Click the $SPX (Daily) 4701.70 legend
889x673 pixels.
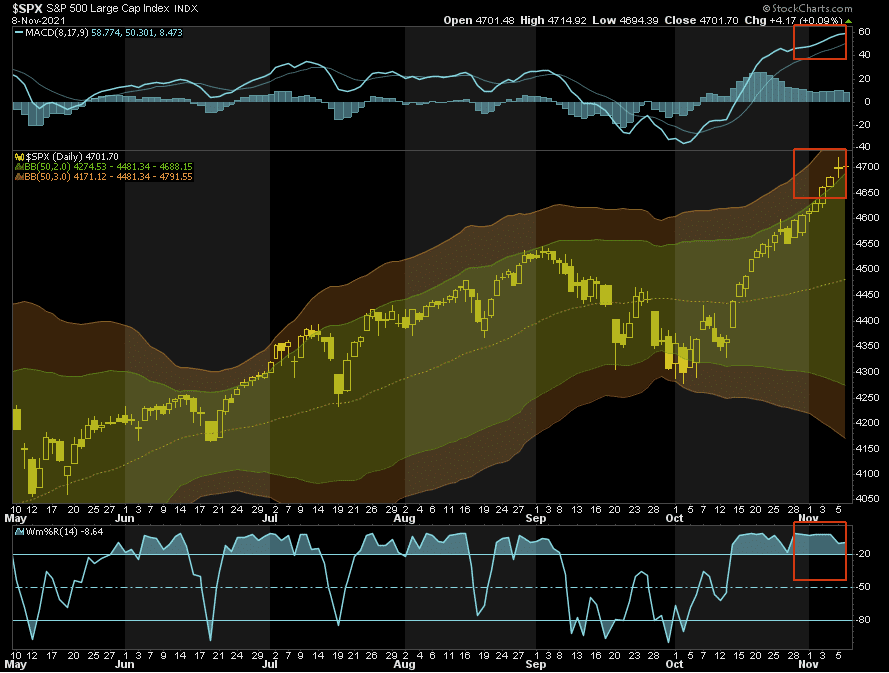point(72,156)
